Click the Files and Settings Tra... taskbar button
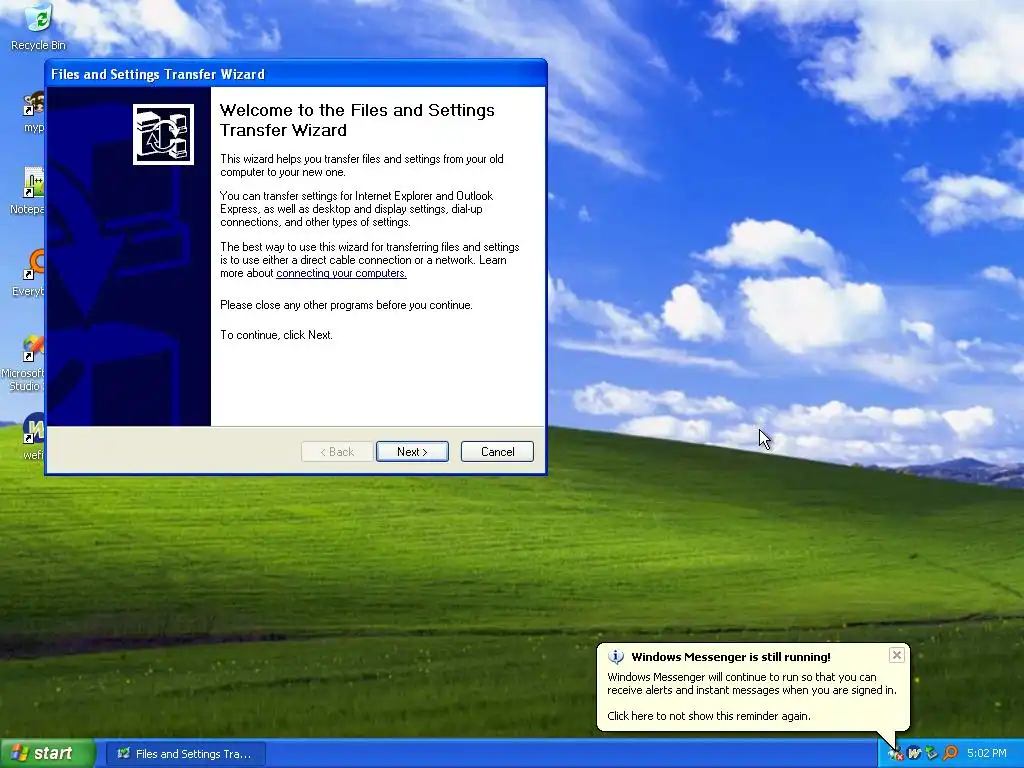The width and height of the screenshot is (1024, 768). (186, 754)
